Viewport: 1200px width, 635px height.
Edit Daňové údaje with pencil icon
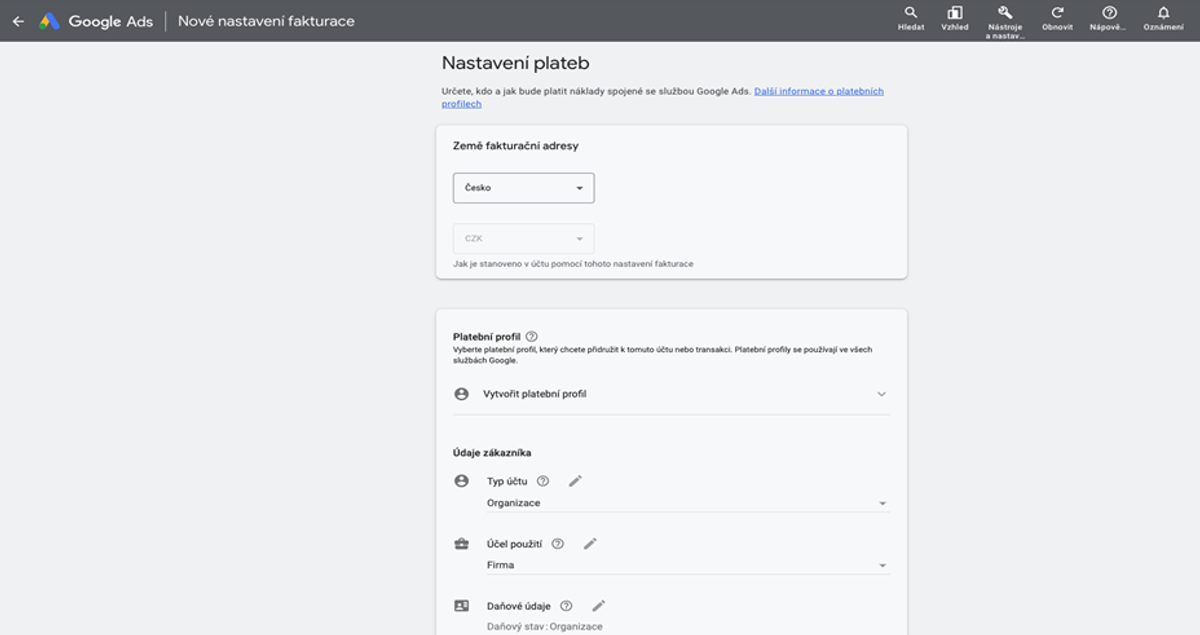599,606
